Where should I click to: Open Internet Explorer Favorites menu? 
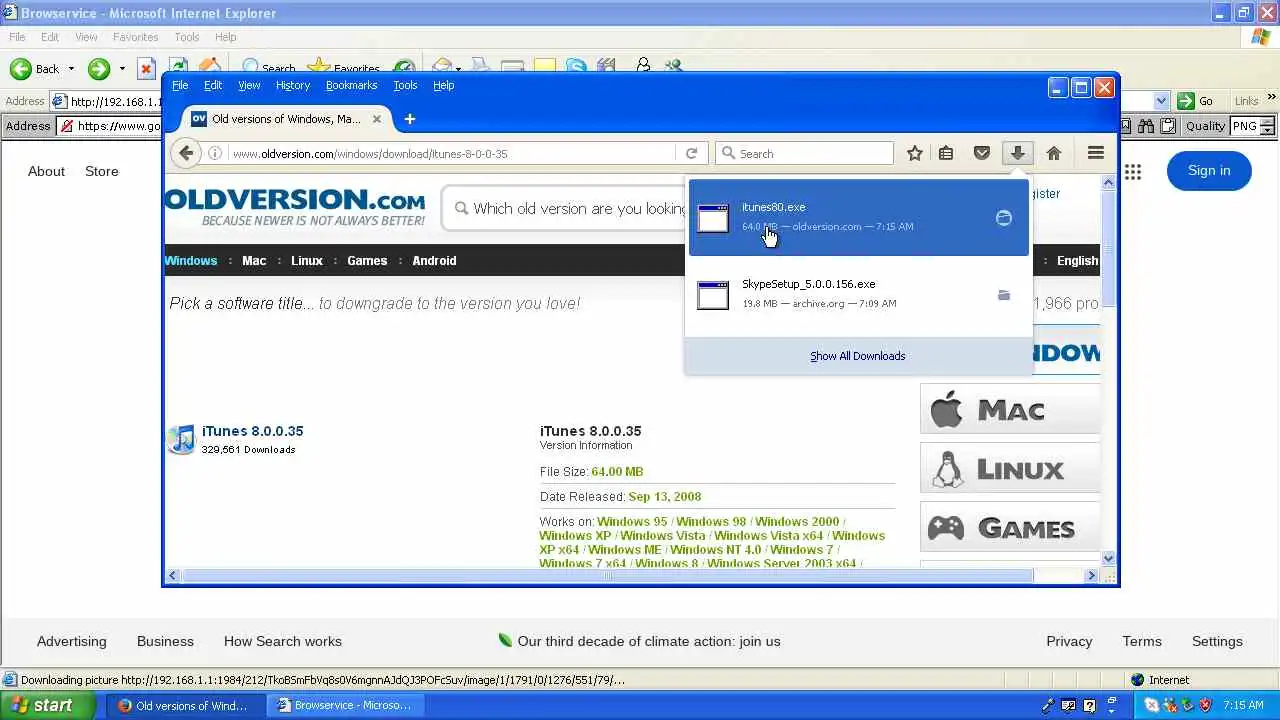coord(135,37)
